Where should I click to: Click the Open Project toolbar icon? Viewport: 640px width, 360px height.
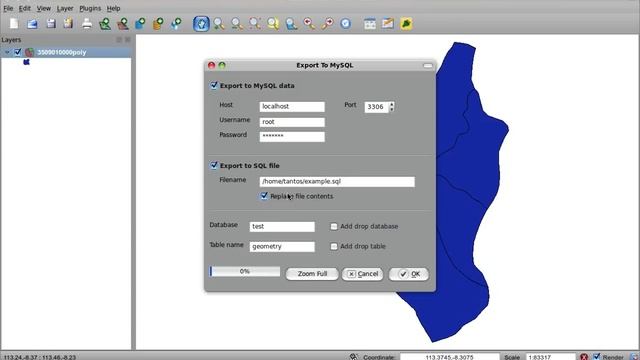32,24
